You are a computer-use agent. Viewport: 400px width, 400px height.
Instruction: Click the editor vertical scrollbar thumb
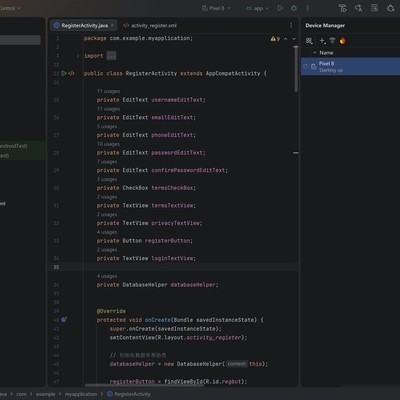(x=296, y=69)
